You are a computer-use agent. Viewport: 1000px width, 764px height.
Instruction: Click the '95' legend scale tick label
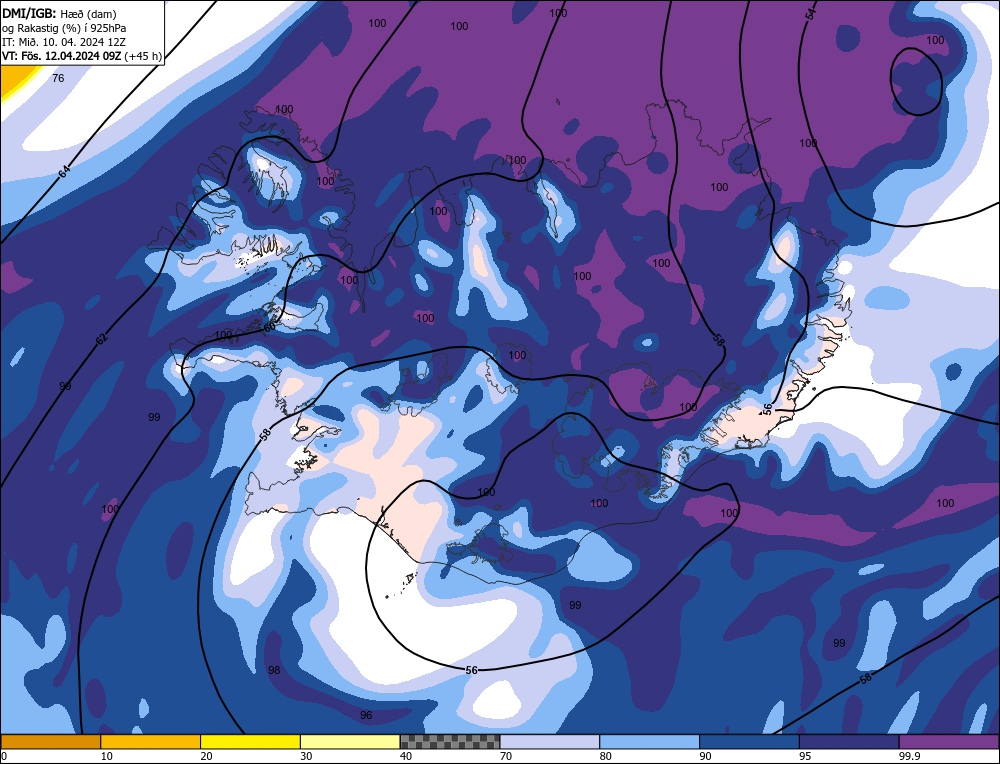pyautogui.click(x=805, y=757)
